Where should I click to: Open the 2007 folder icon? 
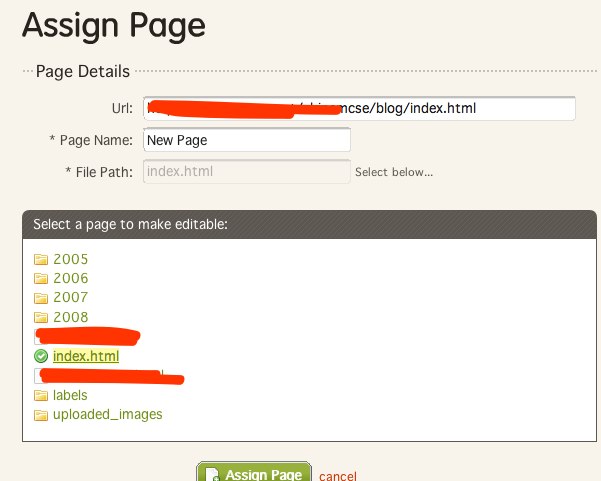click(x=41, y=297)
